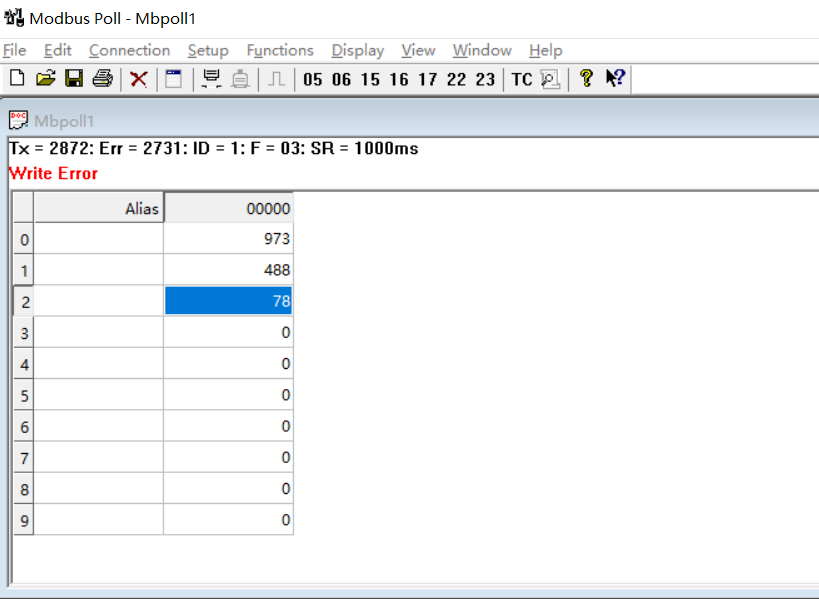Click the Mbpoll1 child window title
The width and height of the screenshot is (819, 599).
[64, 121]
